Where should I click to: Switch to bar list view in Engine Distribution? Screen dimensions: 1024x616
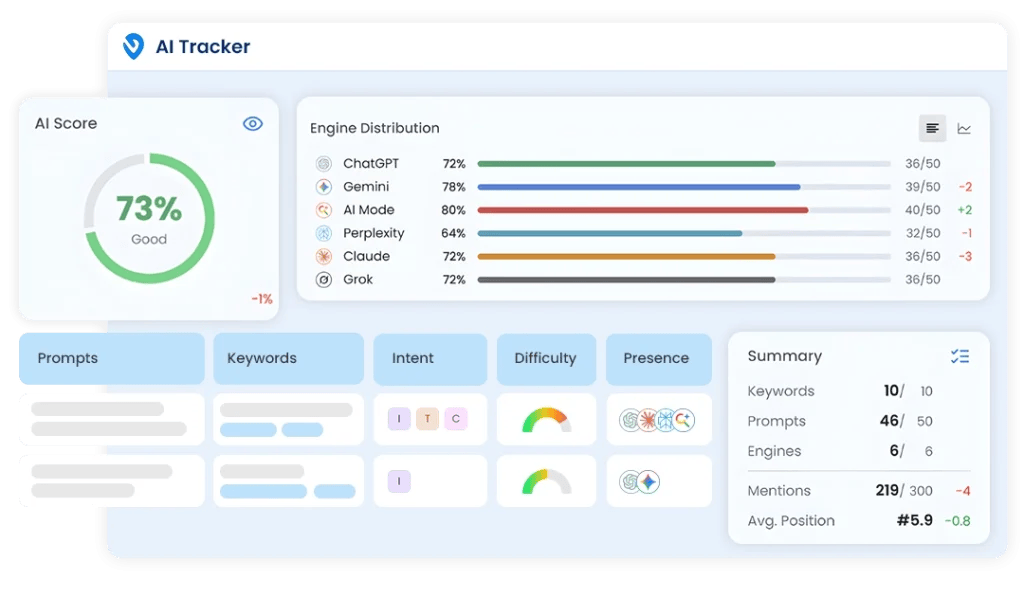pyautogui.click(x=932, y=128)
